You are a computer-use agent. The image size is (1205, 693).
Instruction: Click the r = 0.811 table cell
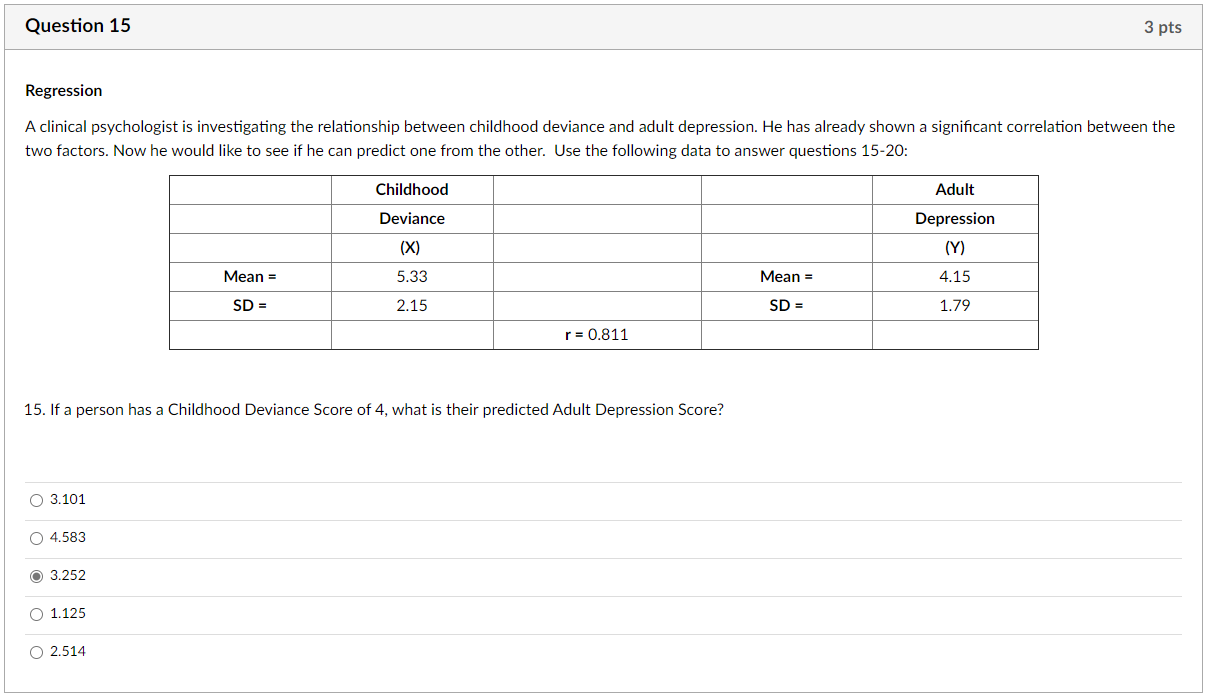597,335
